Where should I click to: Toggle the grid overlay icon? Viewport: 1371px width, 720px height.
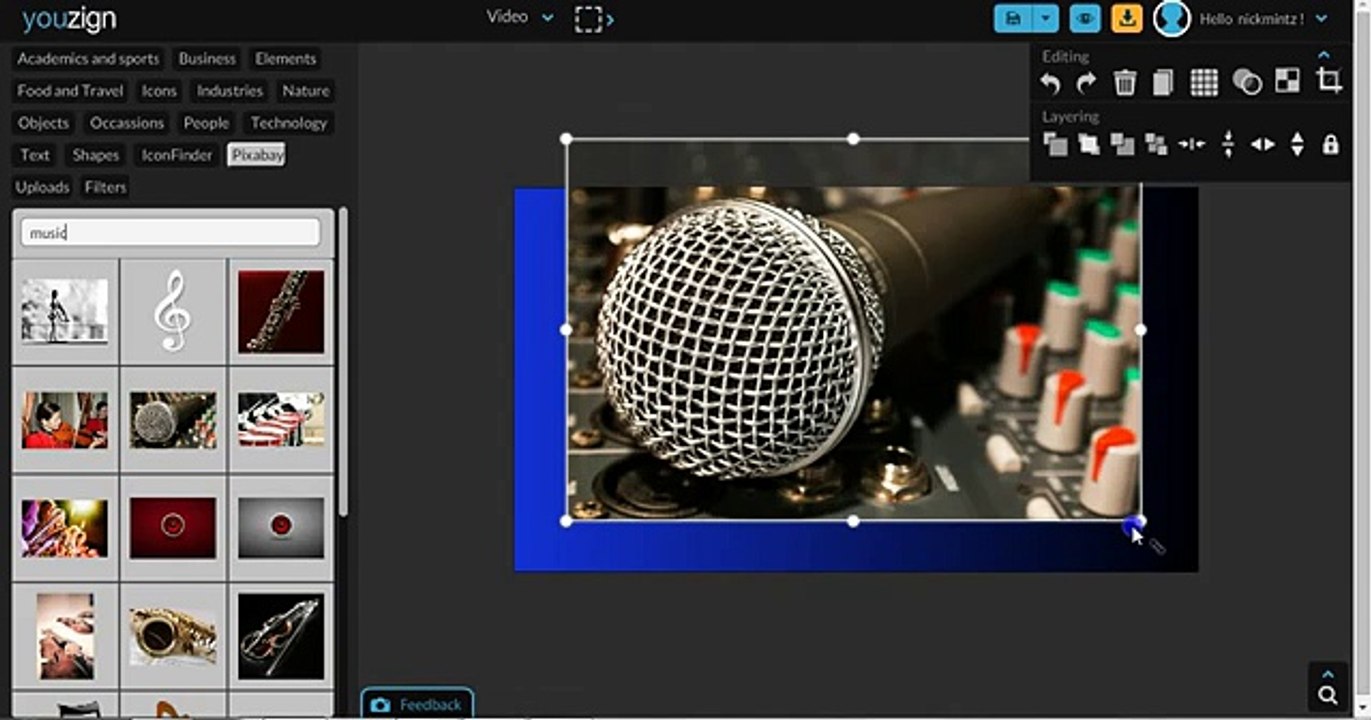point(1204,82)
